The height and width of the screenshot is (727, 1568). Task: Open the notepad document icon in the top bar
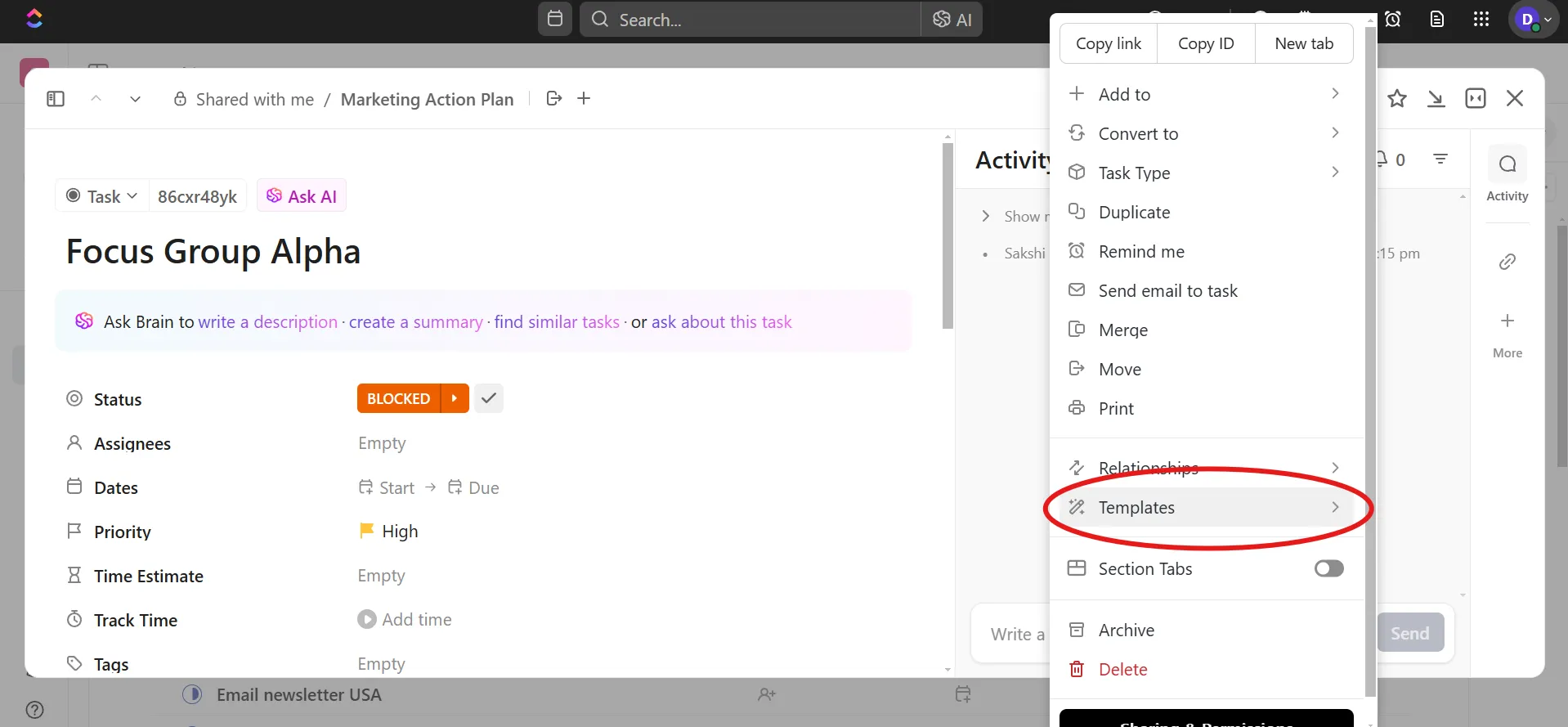click(x=1436, y=20)
